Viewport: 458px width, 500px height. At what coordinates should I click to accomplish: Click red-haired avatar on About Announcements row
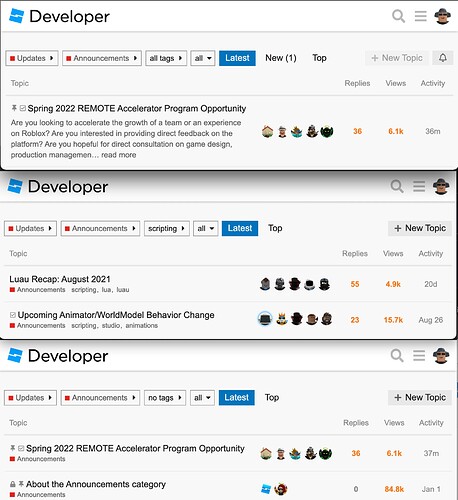[x=281, y=489]
